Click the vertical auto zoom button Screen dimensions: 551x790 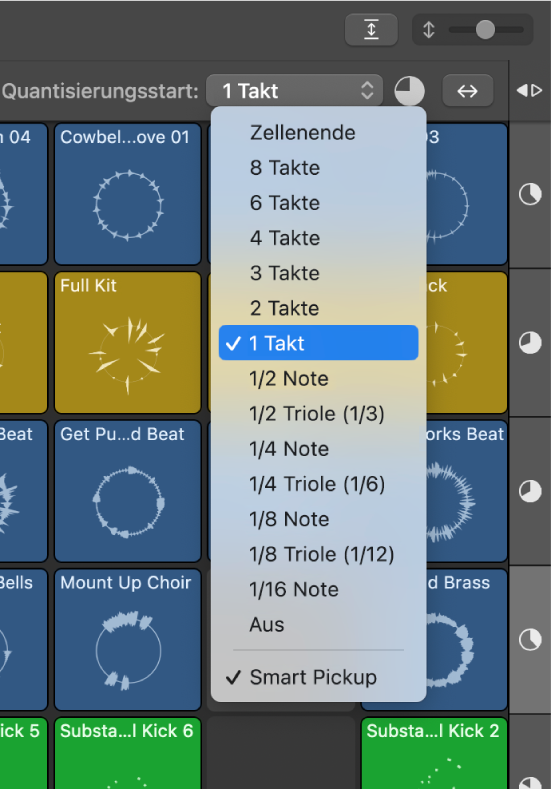pyautogui.click(x=371, y=29)
